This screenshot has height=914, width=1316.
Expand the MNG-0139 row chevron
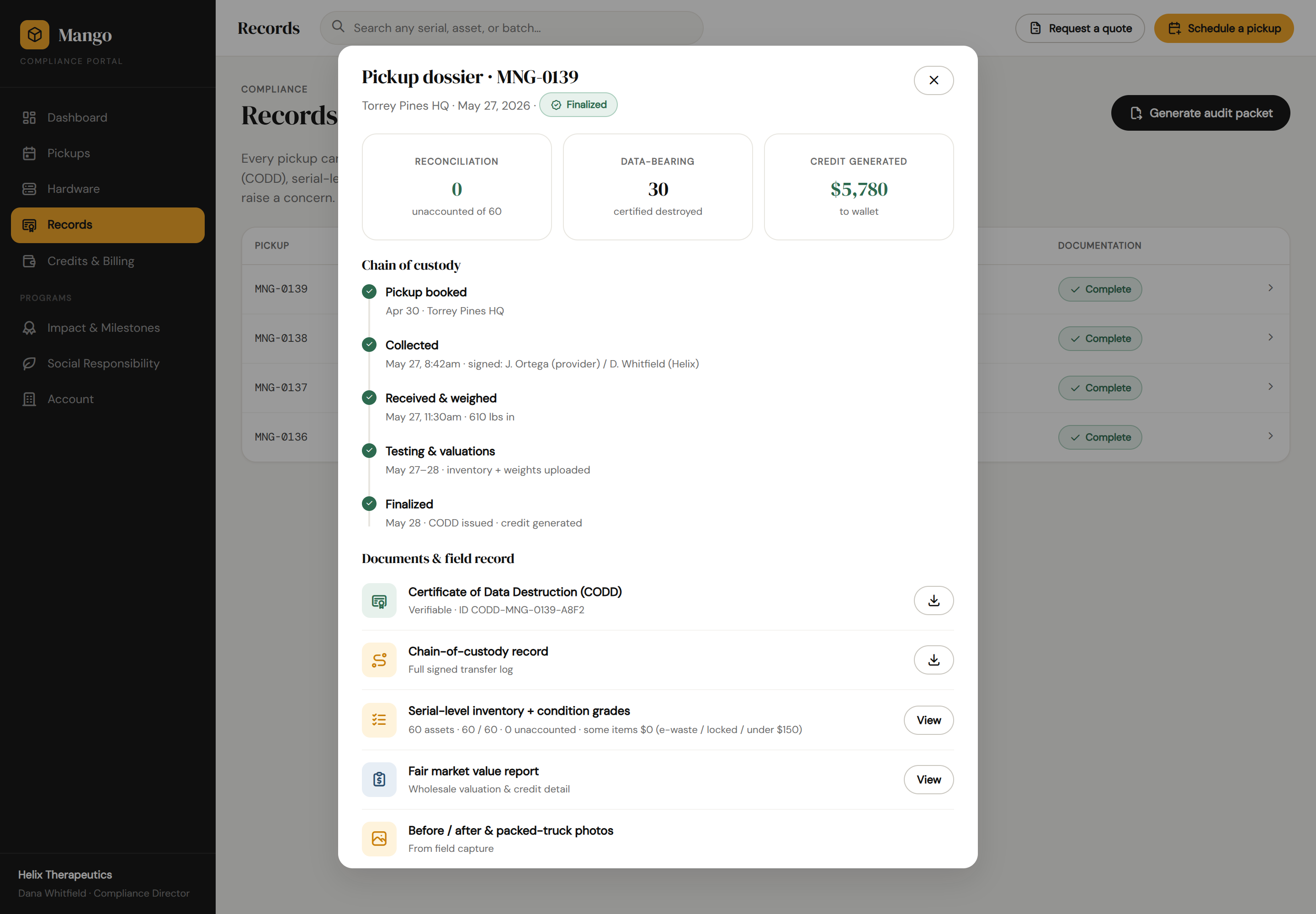pos(1270,288)
